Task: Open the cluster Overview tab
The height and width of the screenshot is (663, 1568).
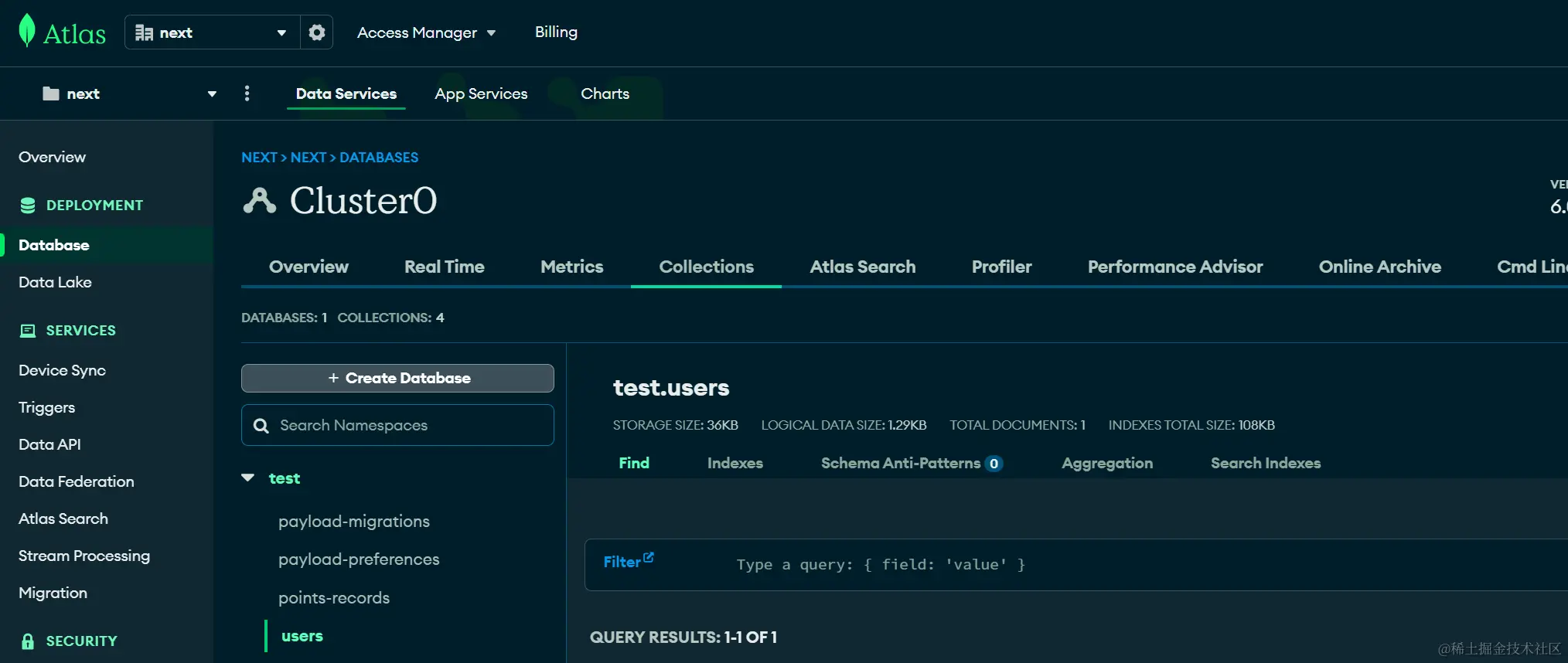Action: tap(308, 267)
